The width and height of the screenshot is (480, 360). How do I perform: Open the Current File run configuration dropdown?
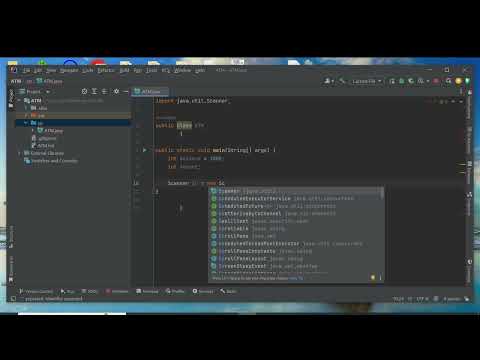367,81
